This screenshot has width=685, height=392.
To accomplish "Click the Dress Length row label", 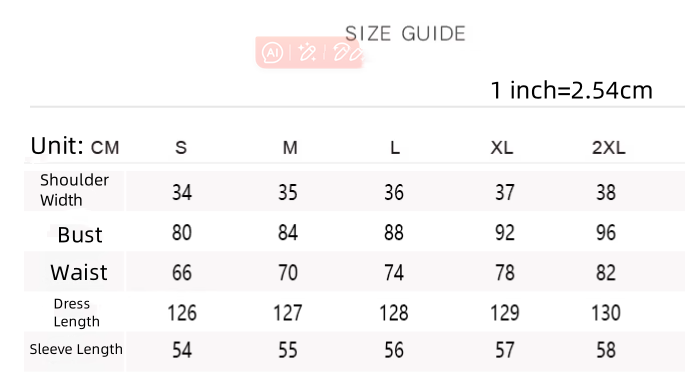I will click(76, 312).
